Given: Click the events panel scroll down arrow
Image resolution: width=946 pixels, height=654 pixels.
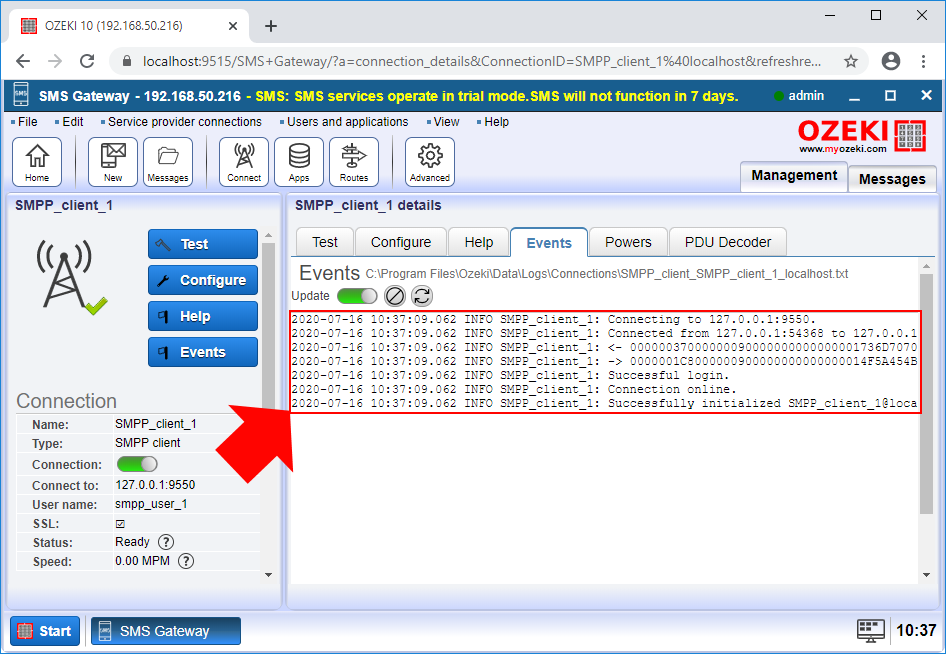Looking at the screenshot, I should [927, 575].
